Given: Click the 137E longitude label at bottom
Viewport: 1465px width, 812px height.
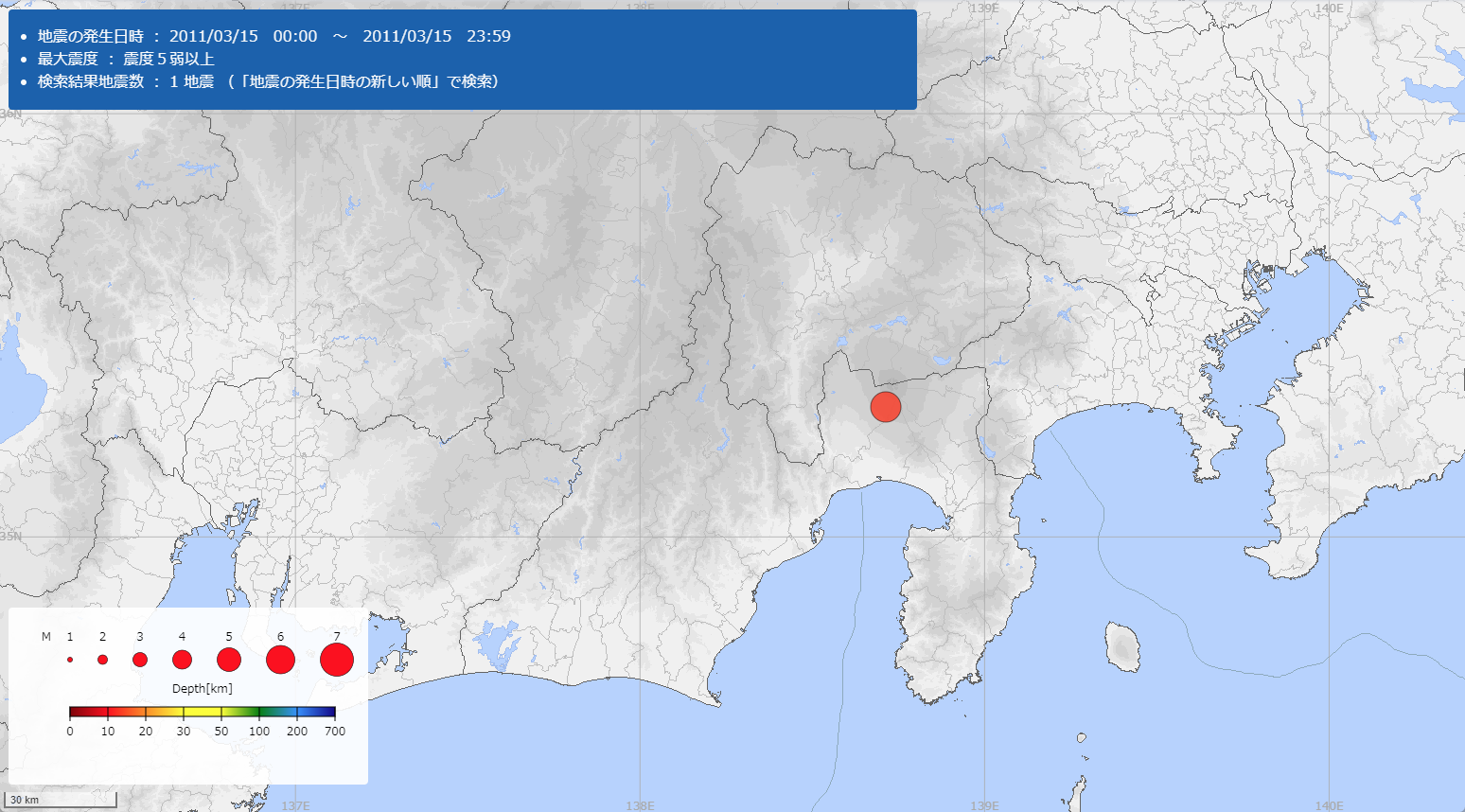Looking at the screenshot, I should point(295,805).
